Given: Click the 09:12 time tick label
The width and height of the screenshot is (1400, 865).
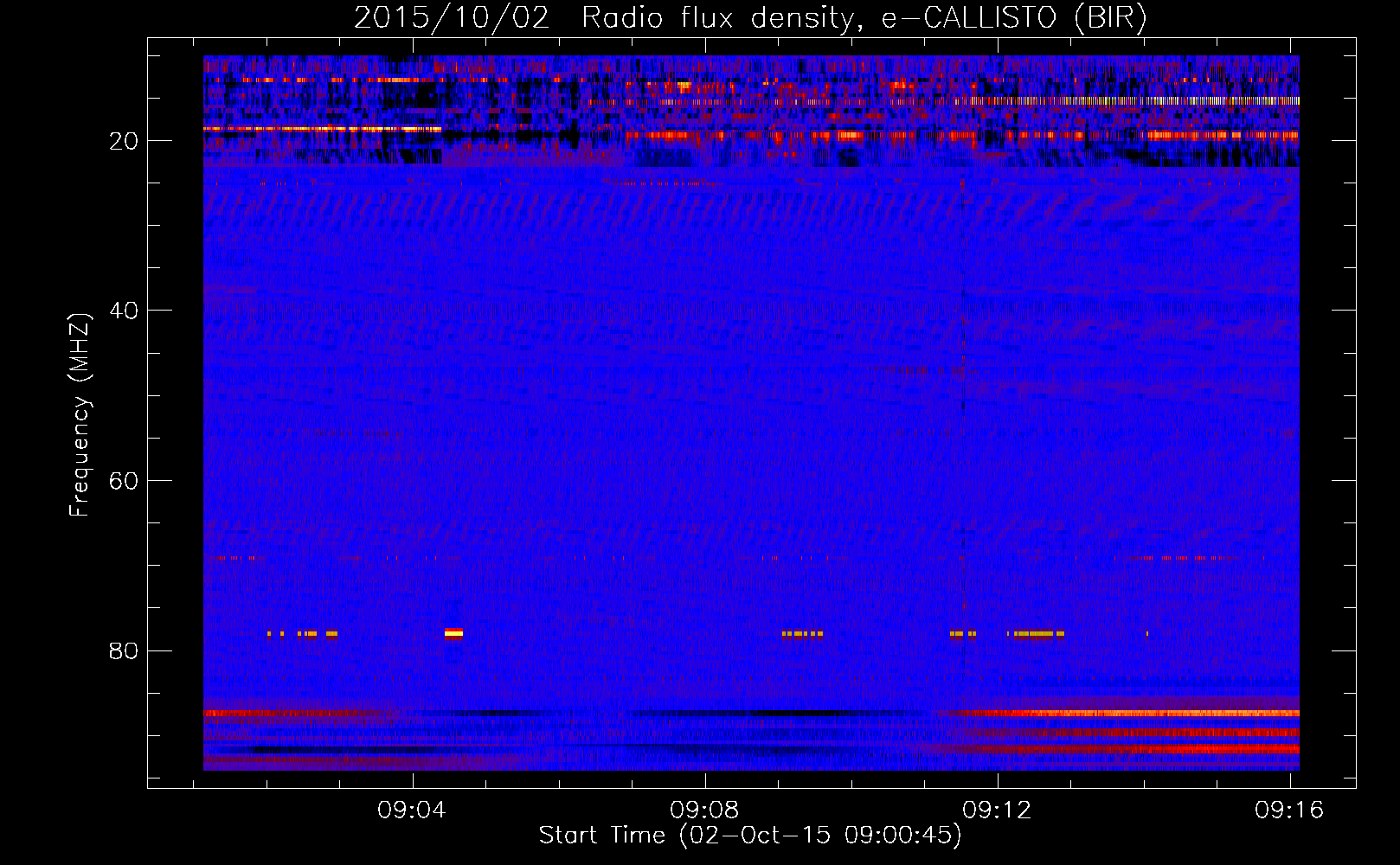Looking at the screenshot, I should point(997,810).
